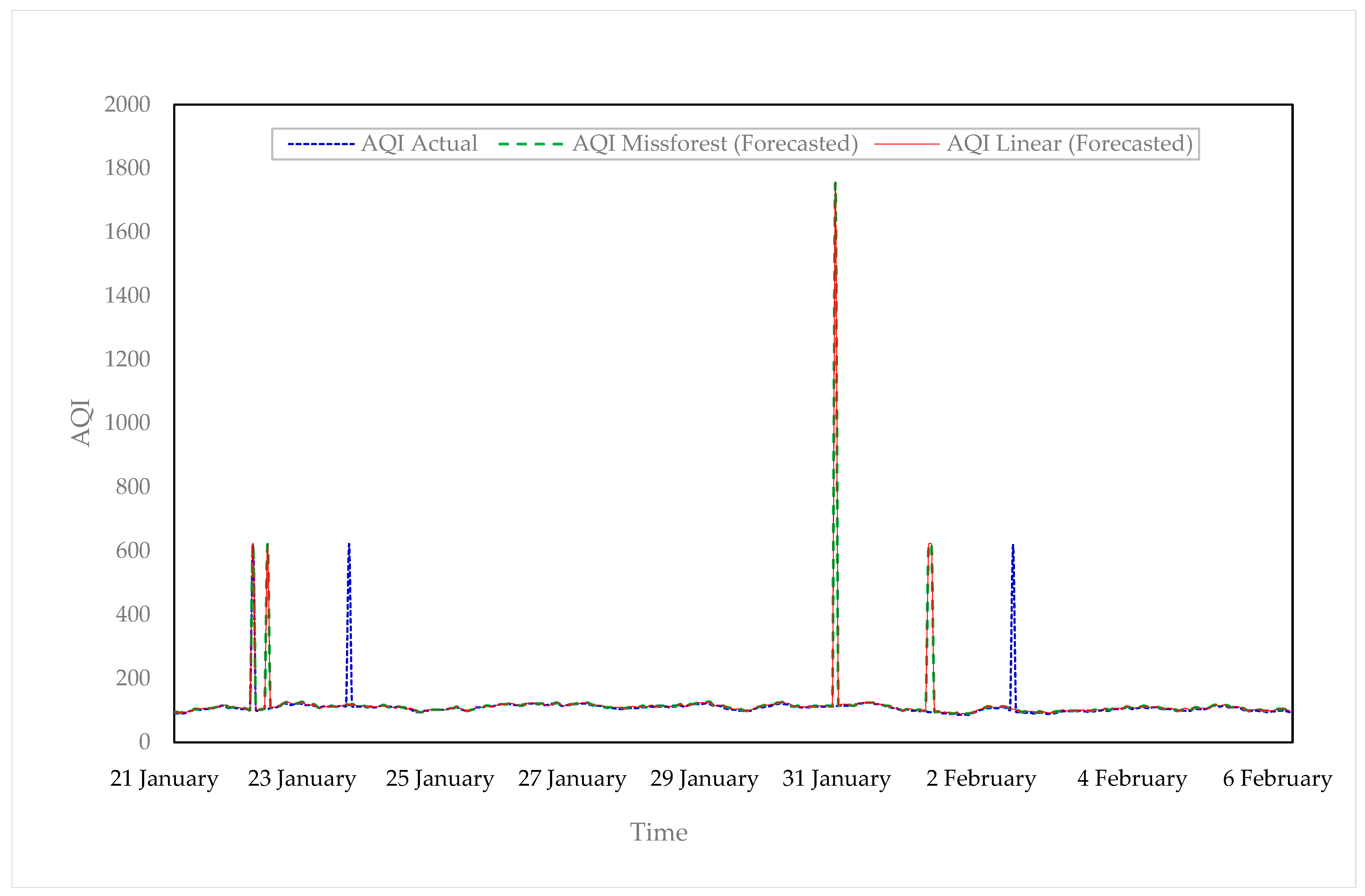This screenshot has width=1365, height=896.
Task: Click the 2000 y-axis tick label
Action: click(x=127, y=104)
